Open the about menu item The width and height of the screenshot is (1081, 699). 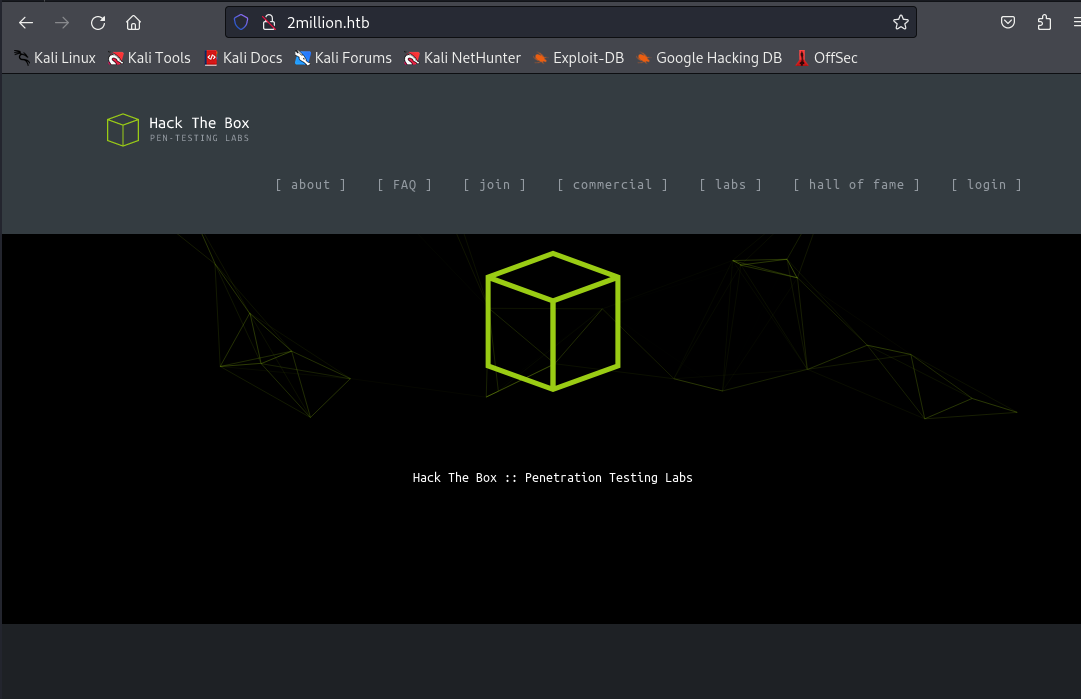[310, 185]
